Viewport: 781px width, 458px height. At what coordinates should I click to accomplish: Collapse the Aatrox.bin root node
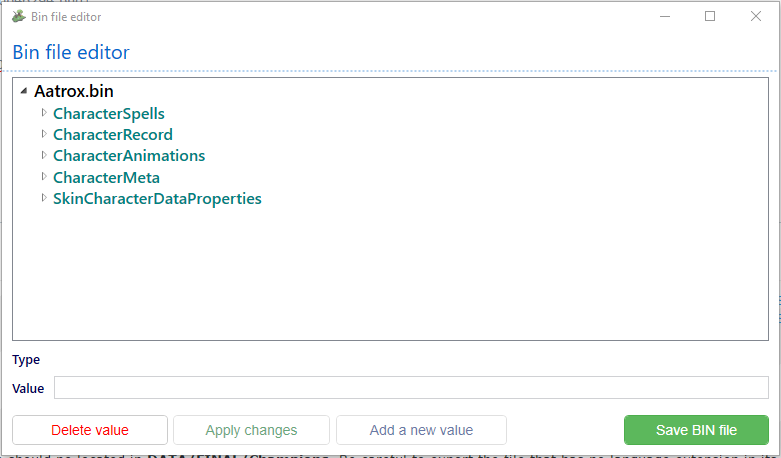[24, 91]
